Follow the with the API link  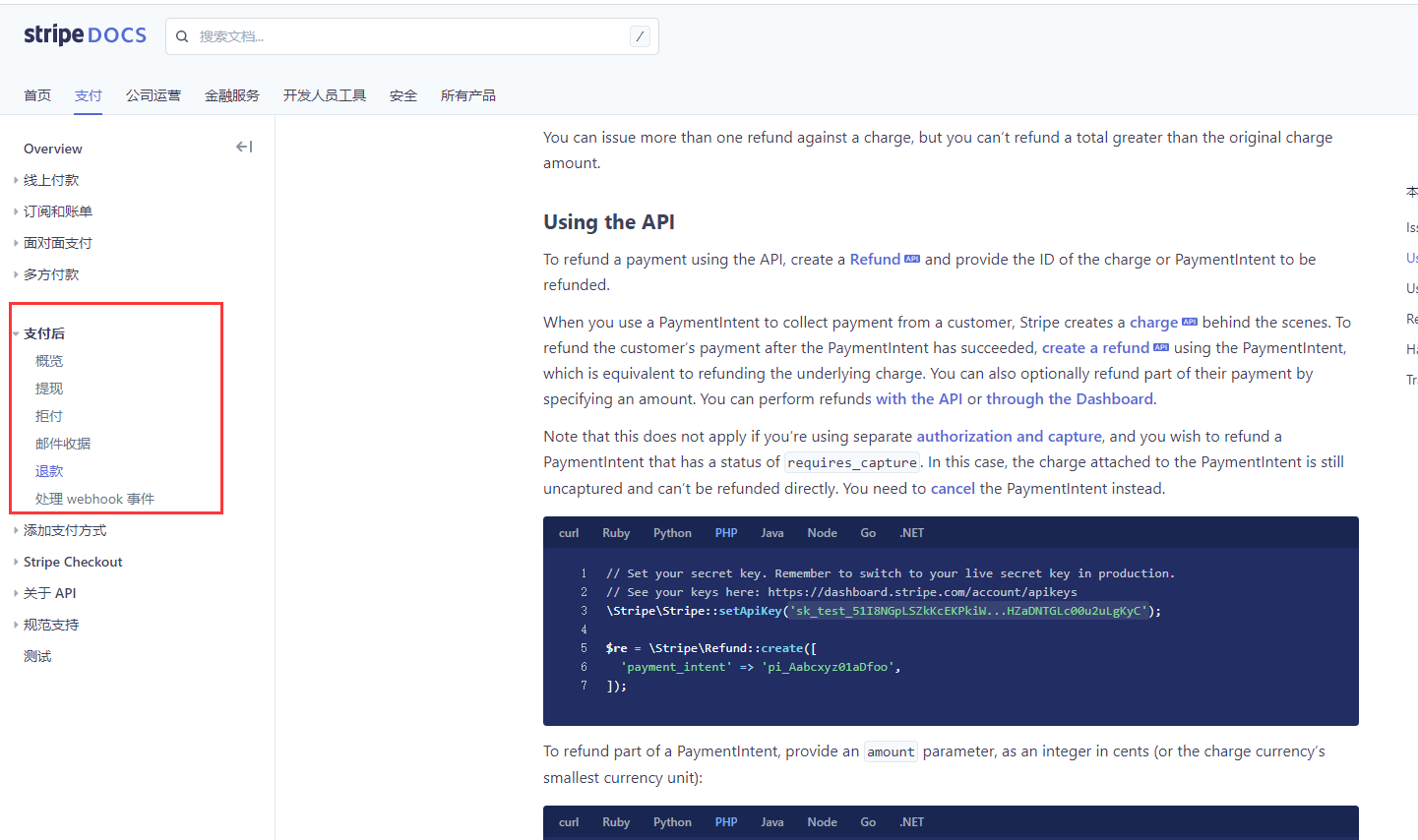click(919, 399)
